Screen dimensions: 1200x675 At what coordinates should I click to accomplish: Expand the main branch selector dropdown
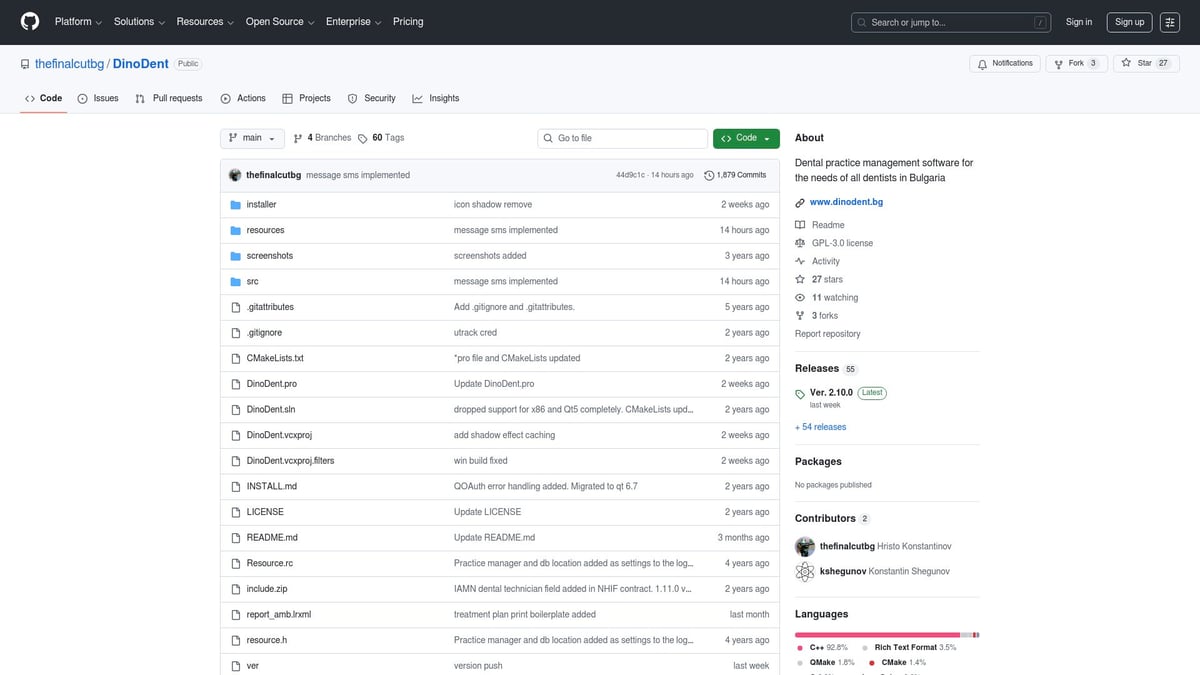252,138
